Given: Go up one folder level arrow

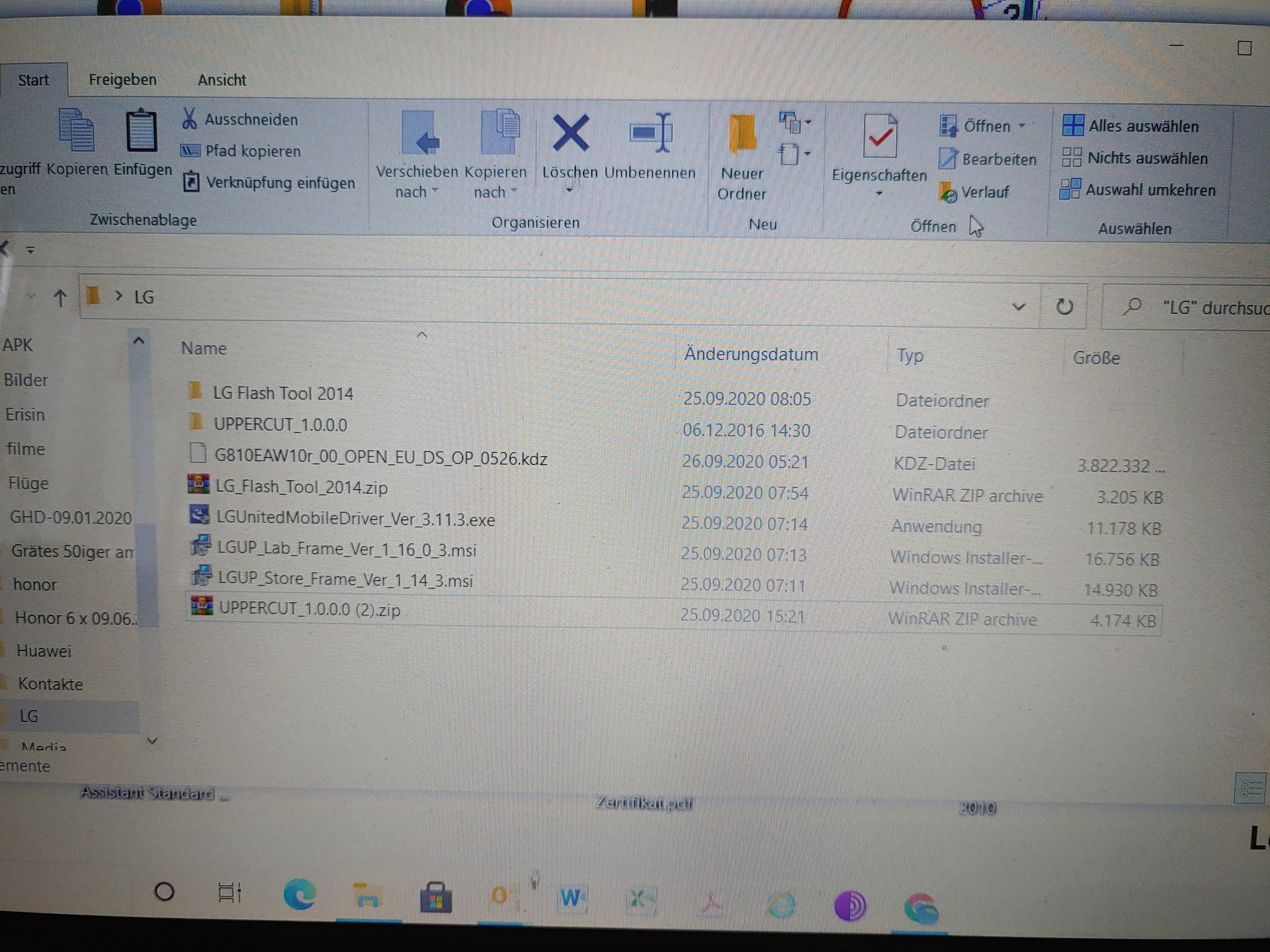Looking at the screenshot, I should coord(60,298).
